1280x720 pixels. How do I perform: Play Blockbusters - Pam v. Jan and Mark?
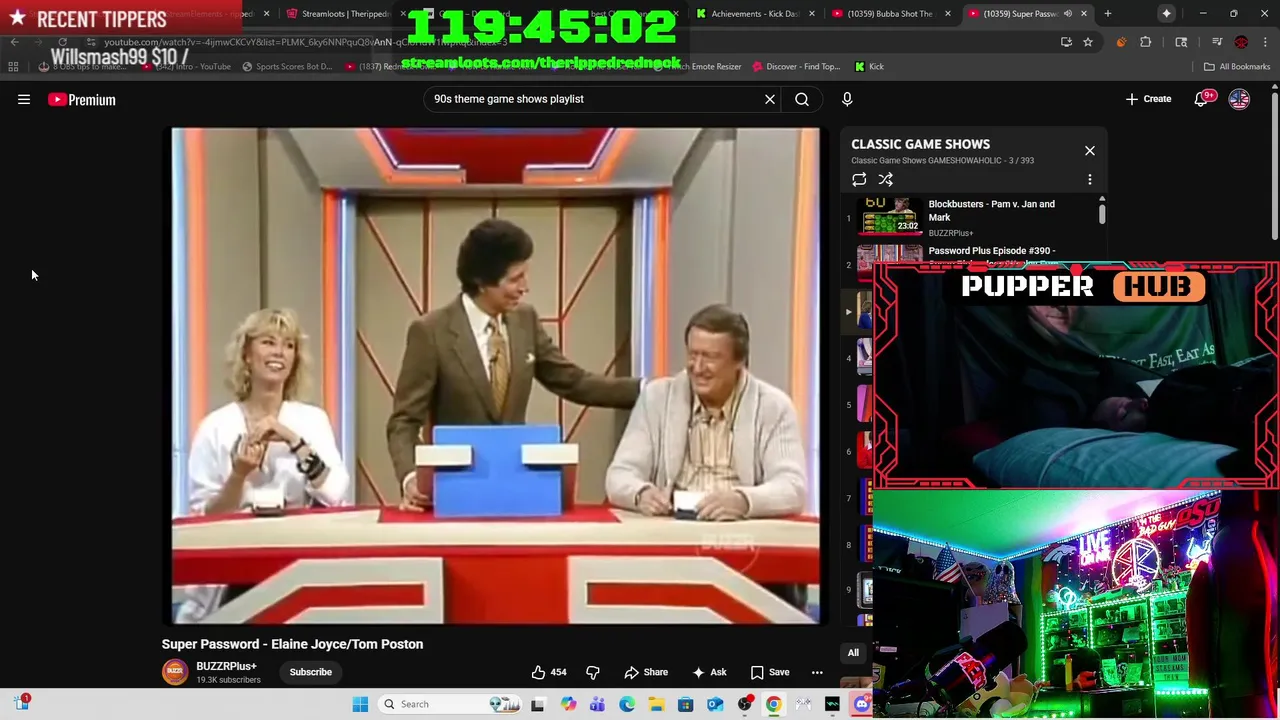[x=991, y=210]
